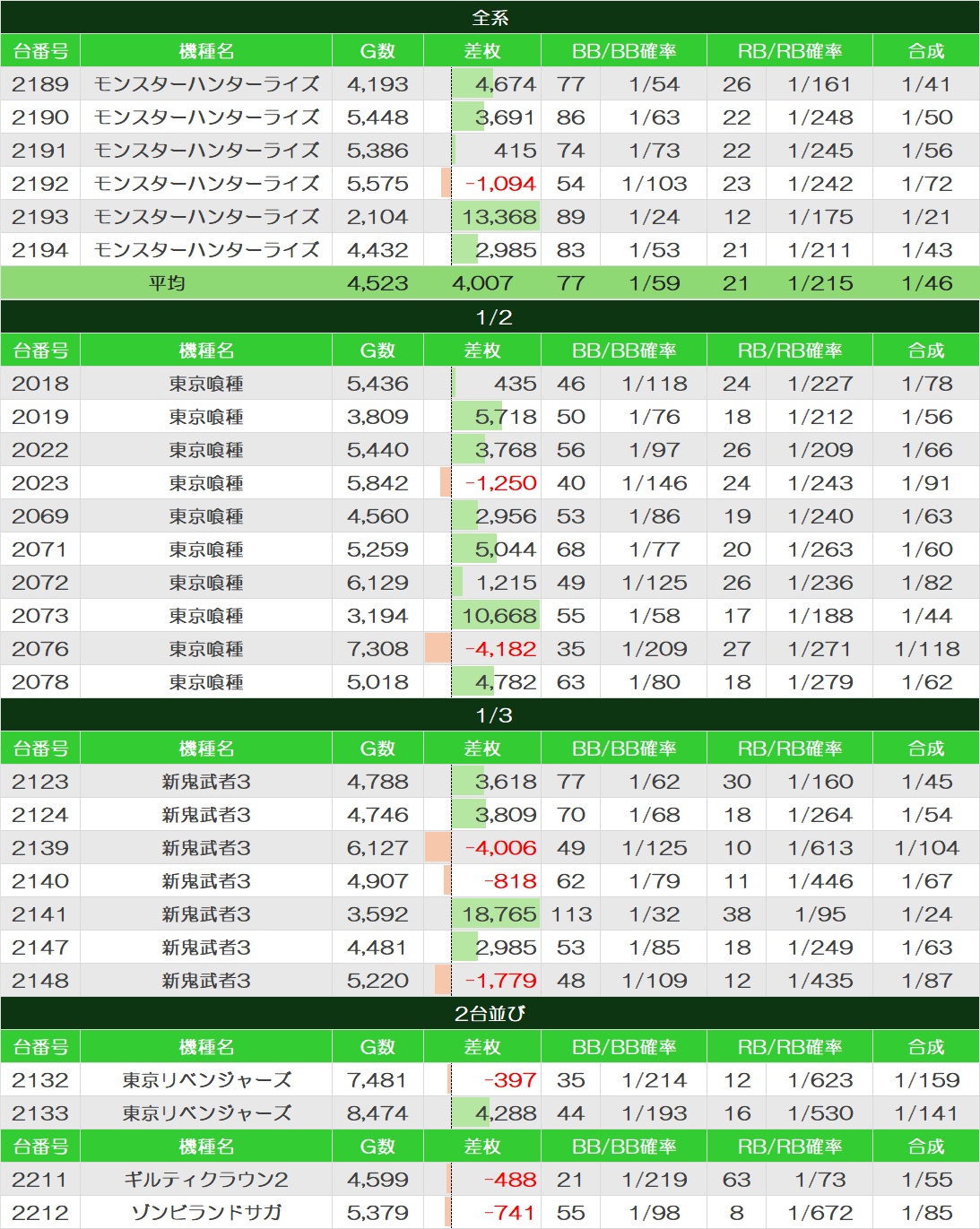
Task: Click the -488 difference value
Action: click(510, 1180)
